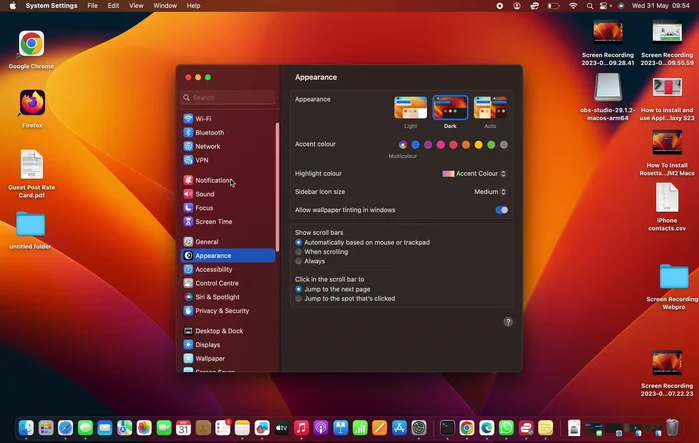
Task: Choose Jump to the spot that's clicked
Action: [298, 298]
